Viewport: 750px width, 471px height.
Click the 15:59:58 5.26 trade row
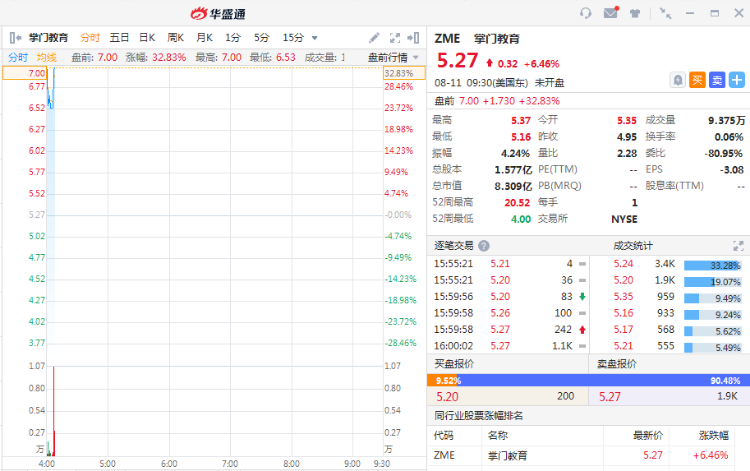(508, 313)
